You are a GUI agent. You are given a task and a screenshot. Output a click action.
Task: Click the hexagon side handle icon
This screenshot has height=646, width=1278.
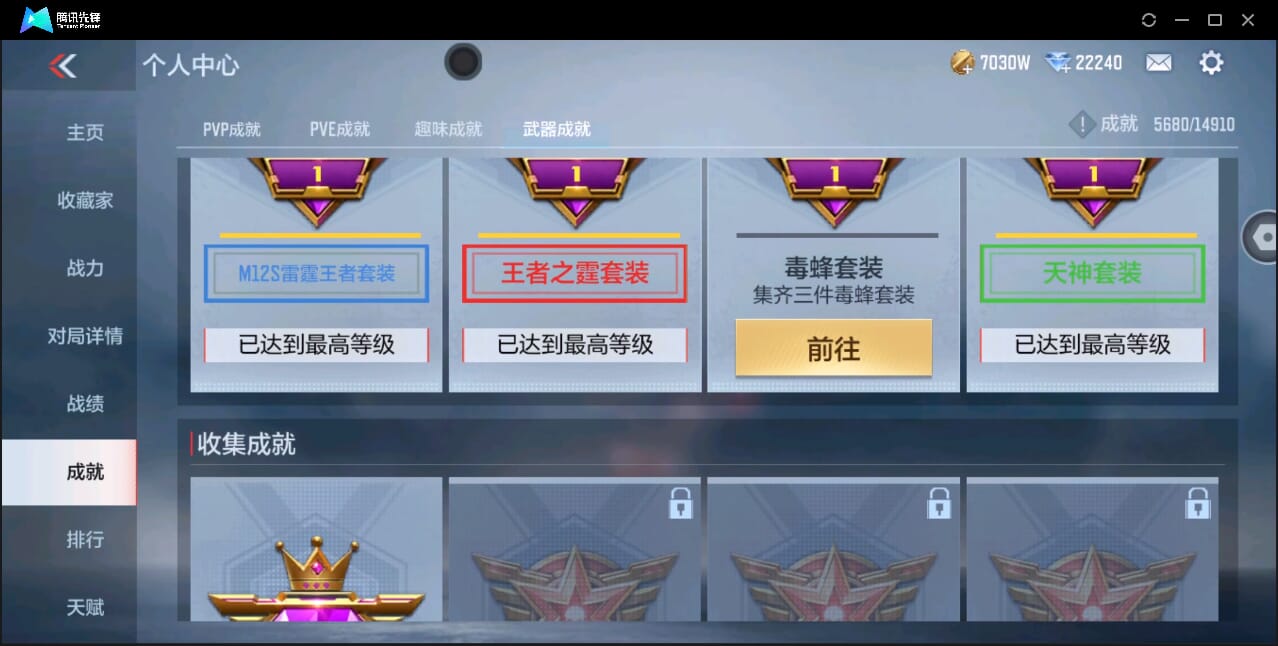[1261, 237]
